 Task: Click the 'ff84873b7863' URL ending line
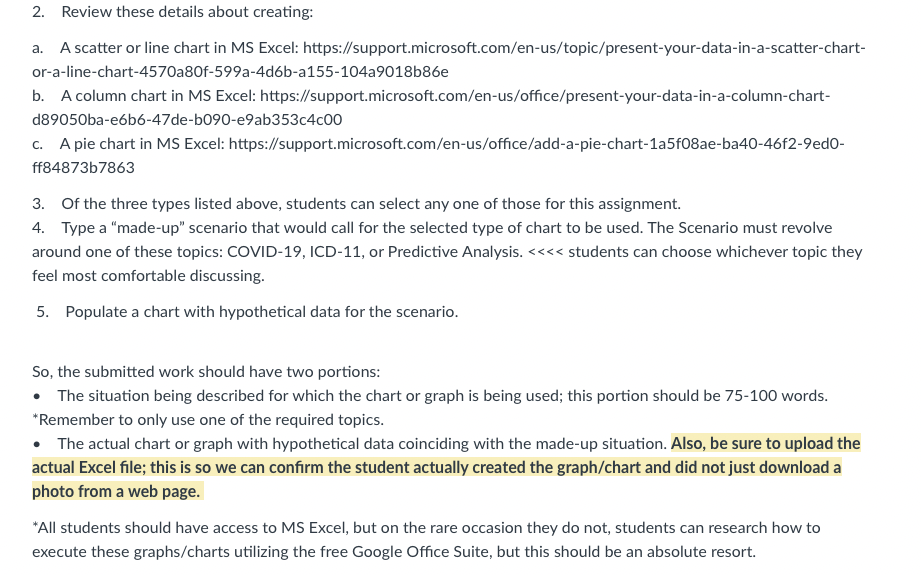point(83,168)
